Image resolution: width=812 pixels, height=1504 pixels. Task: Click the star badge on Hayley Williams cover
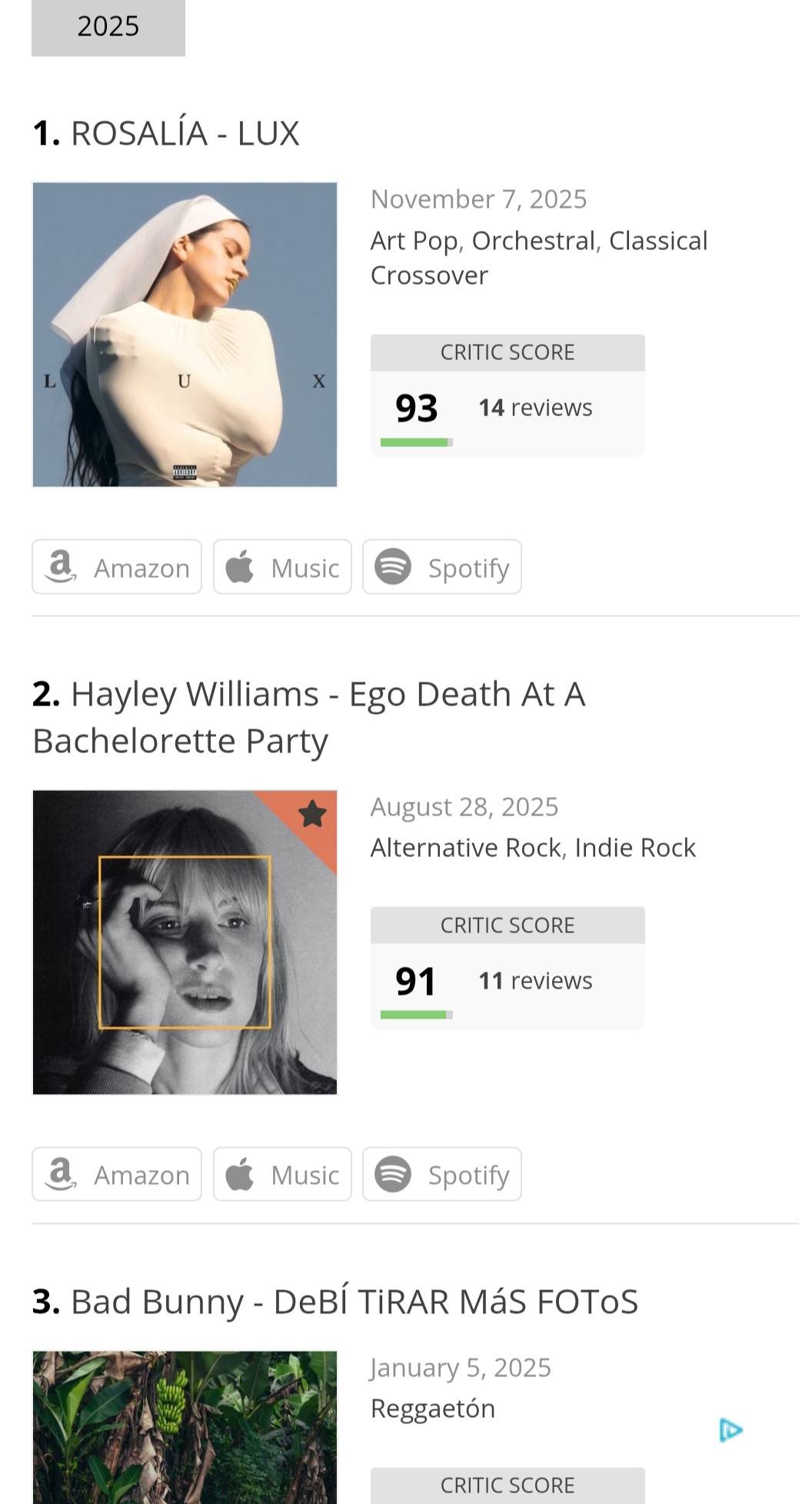[x=312, y=813]
